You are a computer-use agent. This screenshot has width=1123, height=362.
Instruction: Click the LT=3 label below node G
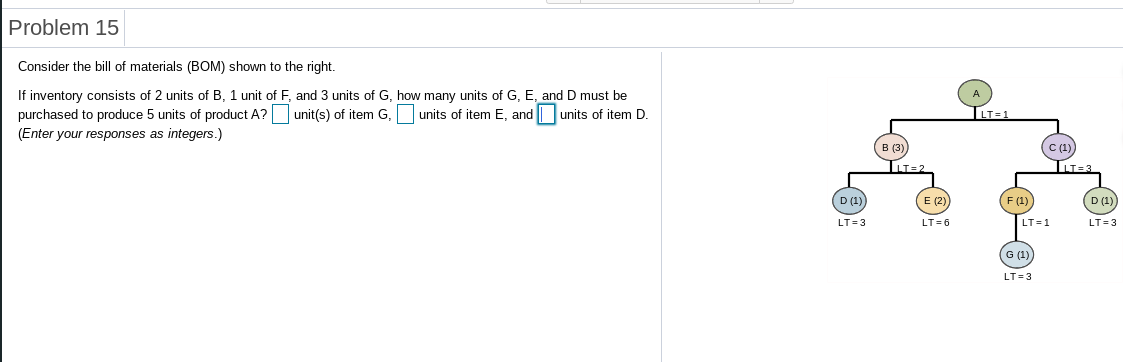tap(1018, 277)
